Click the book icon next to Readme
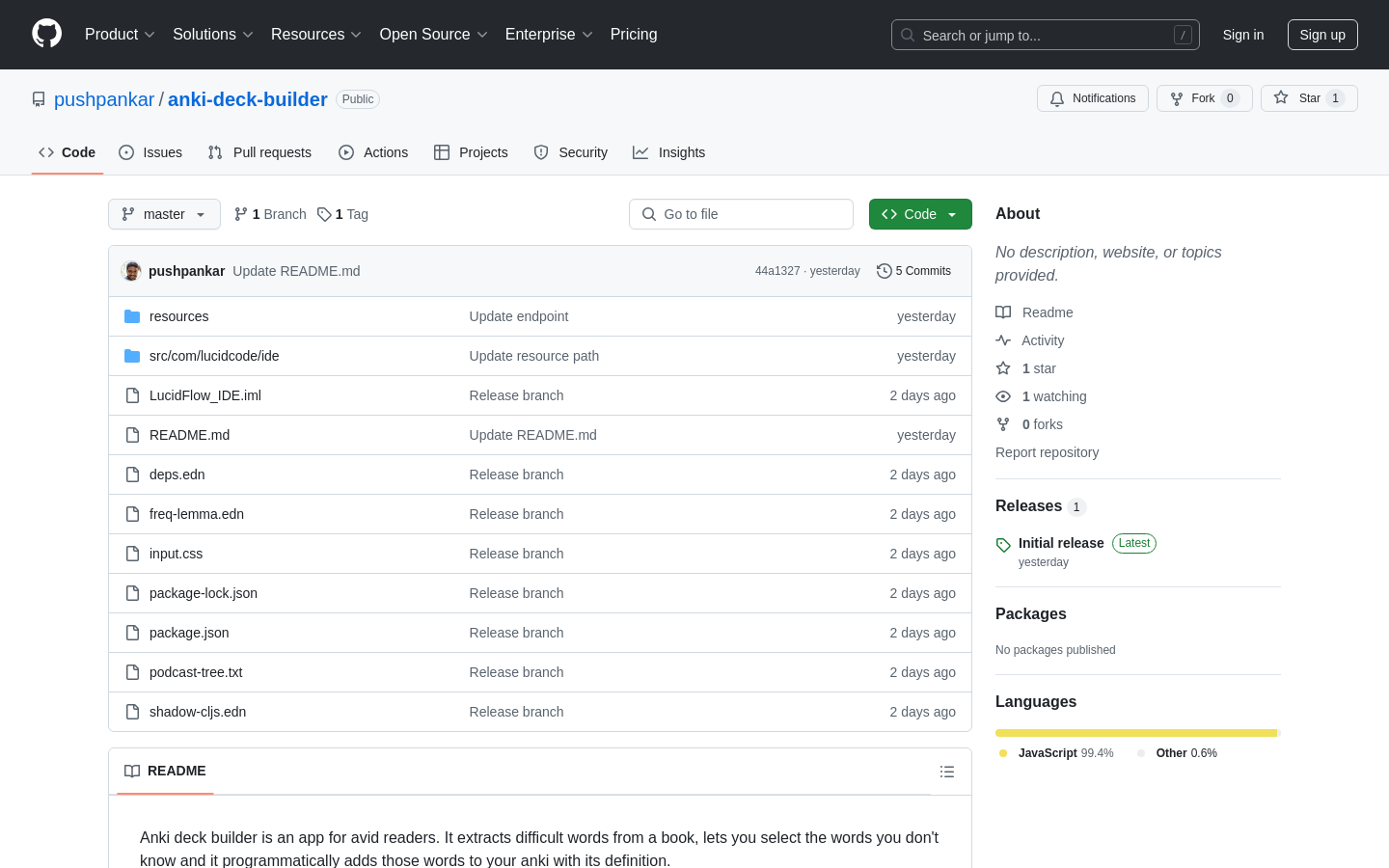1389x868 pixels. click(1003, 312)
